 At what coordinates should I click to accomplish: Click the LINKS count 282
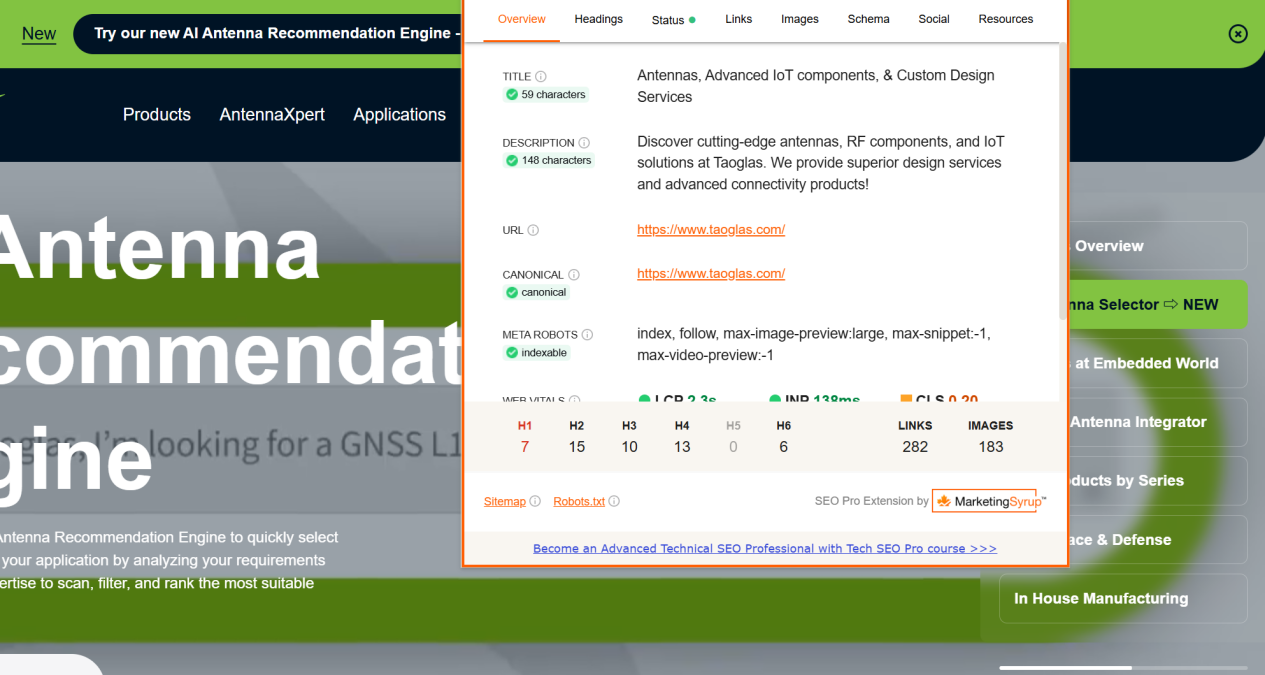pos(915,447)
